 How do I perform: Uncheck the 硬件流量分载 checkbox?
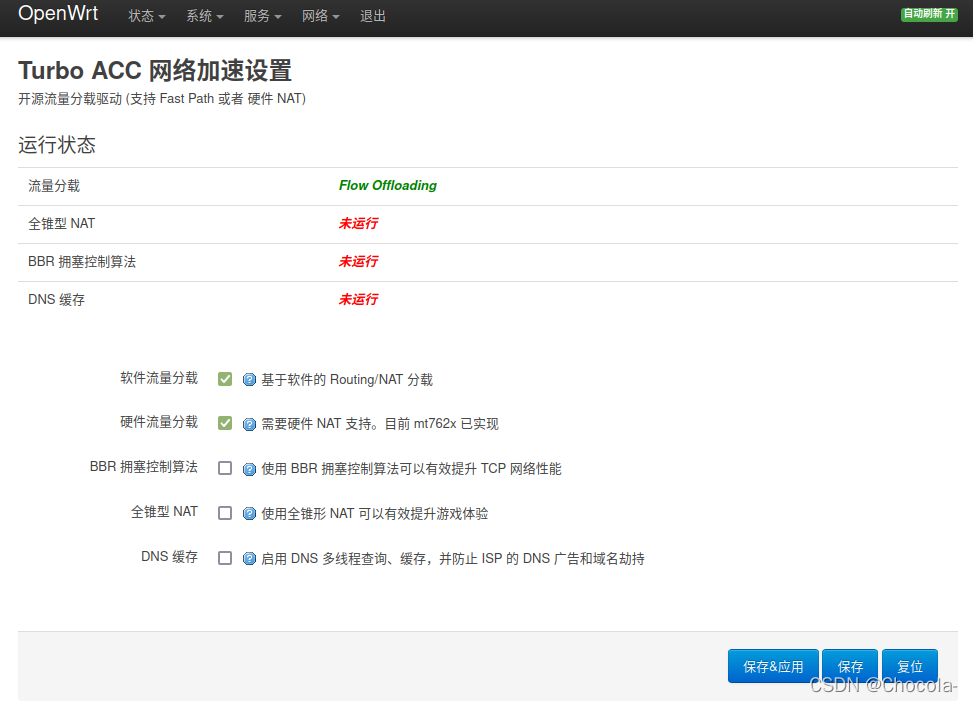(225, 423)
